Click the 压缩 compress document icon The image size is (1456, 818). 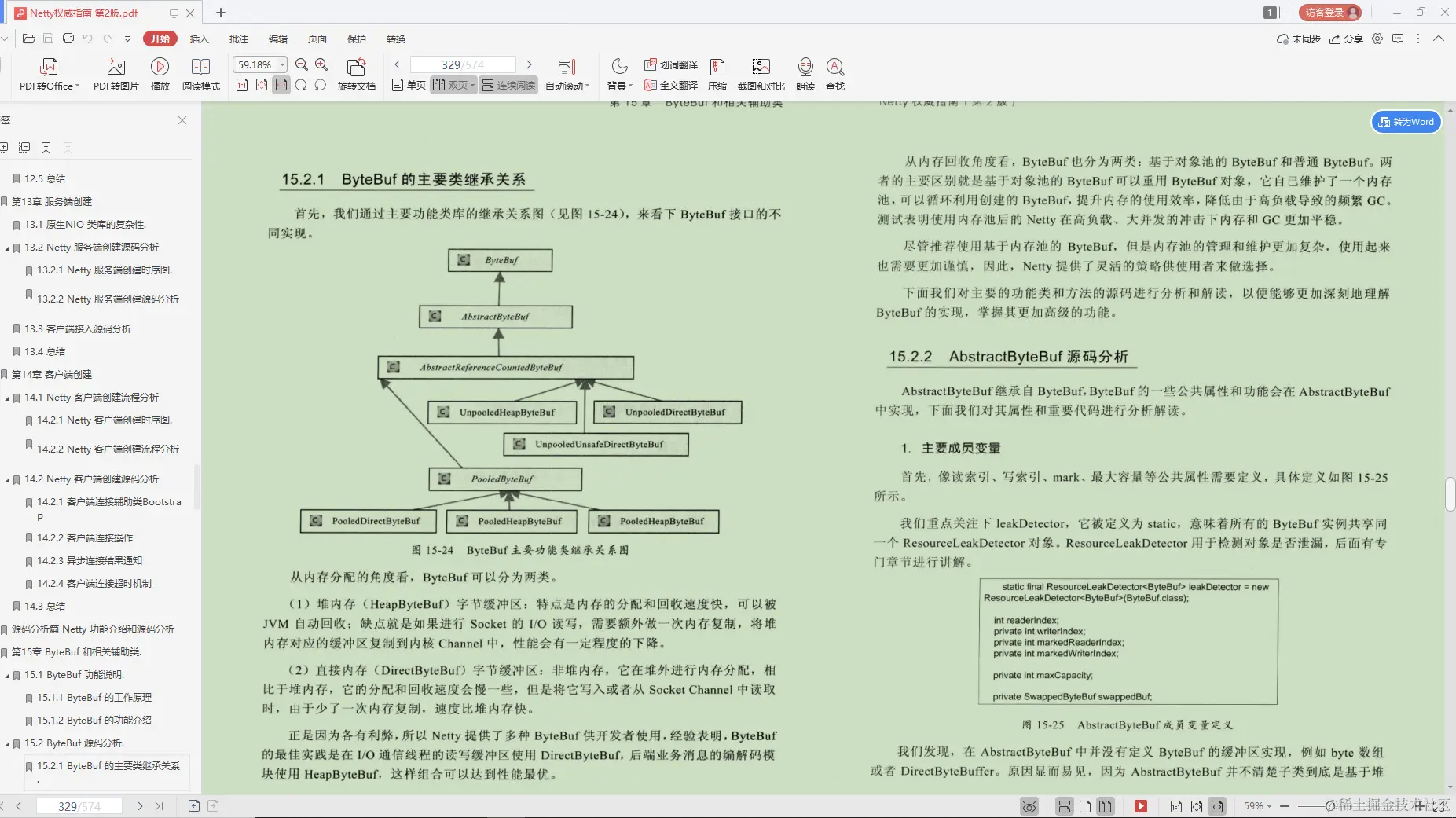[717, 75]
